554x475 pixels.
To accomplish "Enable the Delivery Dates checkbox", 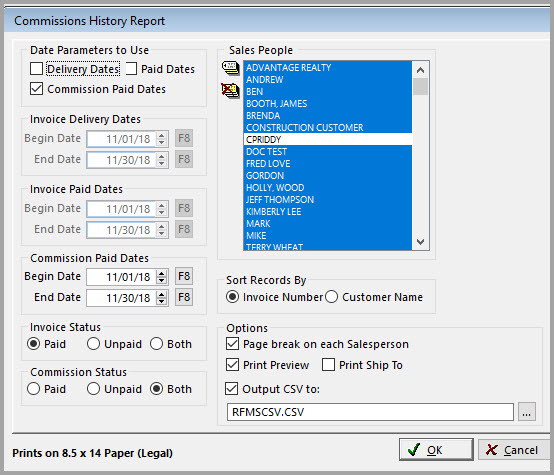I will (36, 69).
